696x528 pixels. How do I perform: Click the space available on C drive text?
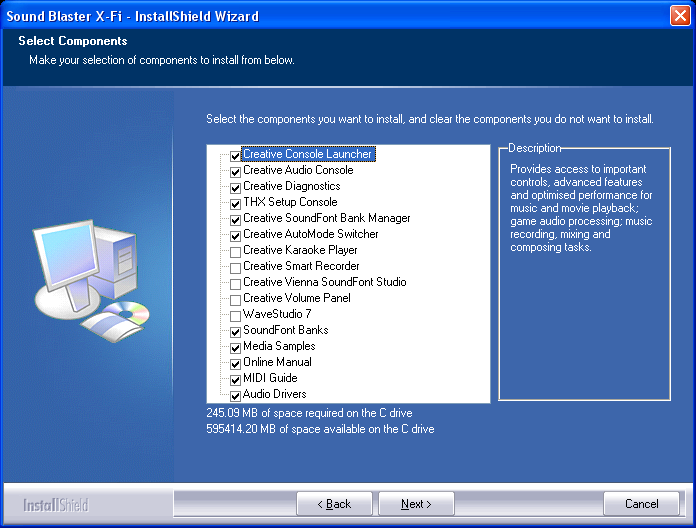point(320,429)
